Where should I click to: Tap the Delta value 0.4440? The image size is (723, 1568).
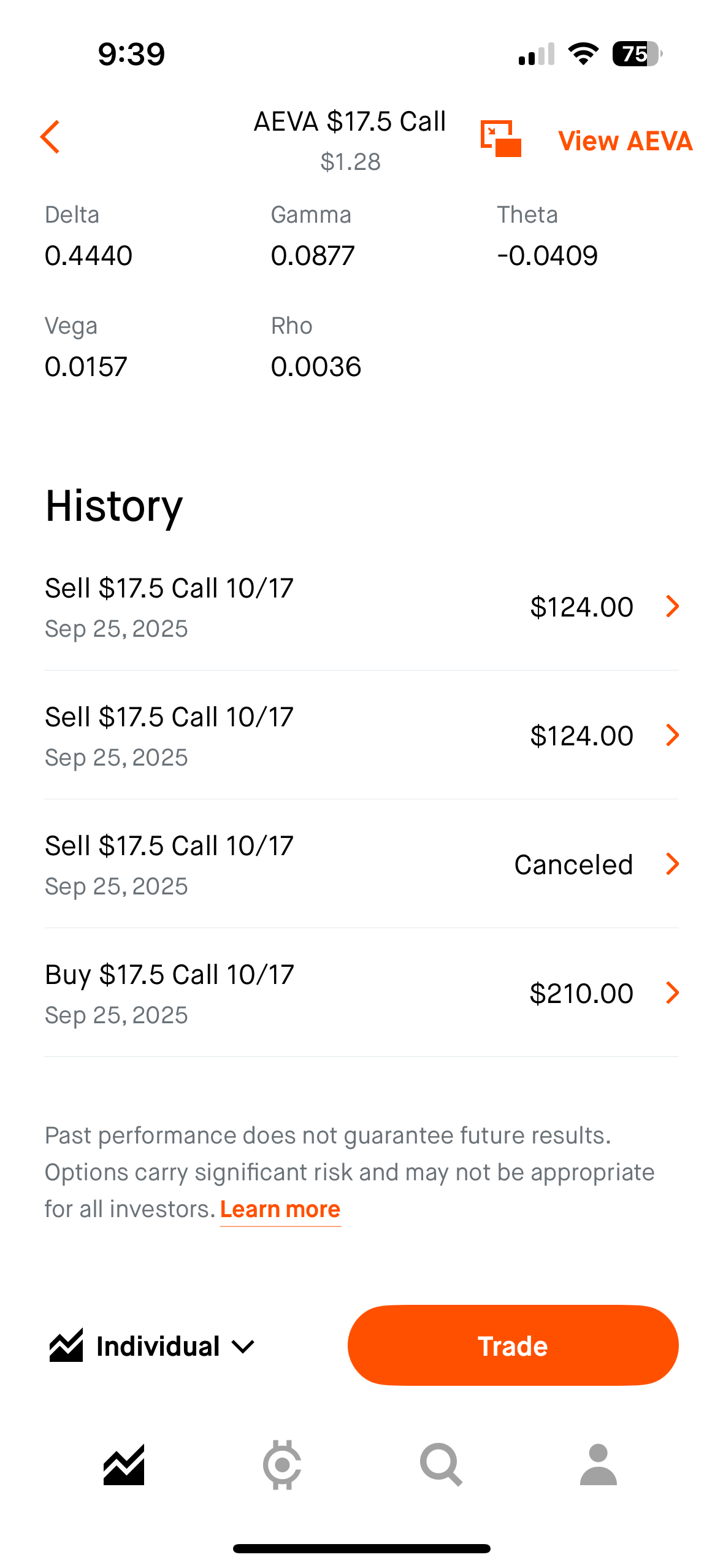pos(88,256)
